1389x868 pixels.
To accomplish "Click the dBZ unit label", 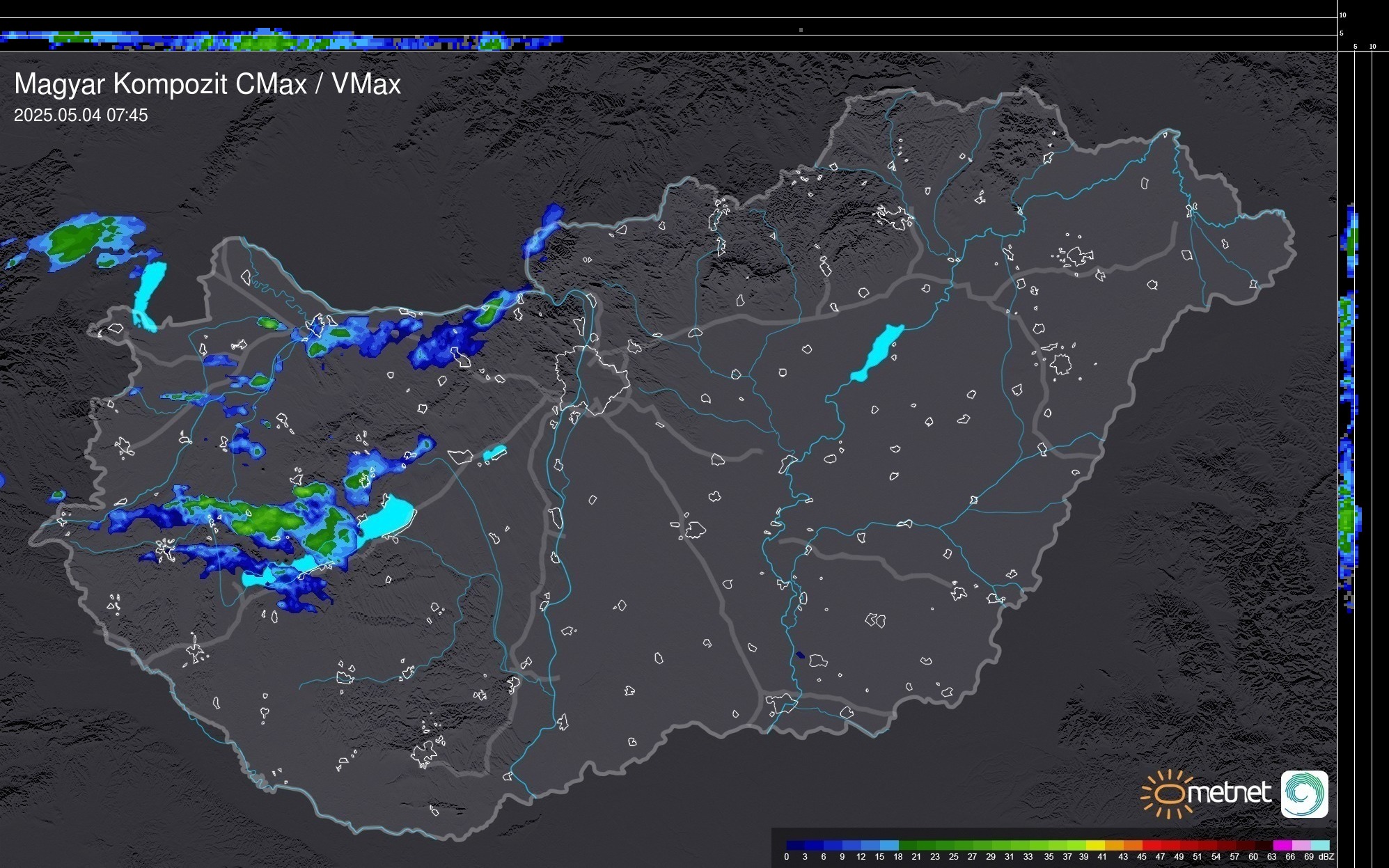I will click(1326, 857).
